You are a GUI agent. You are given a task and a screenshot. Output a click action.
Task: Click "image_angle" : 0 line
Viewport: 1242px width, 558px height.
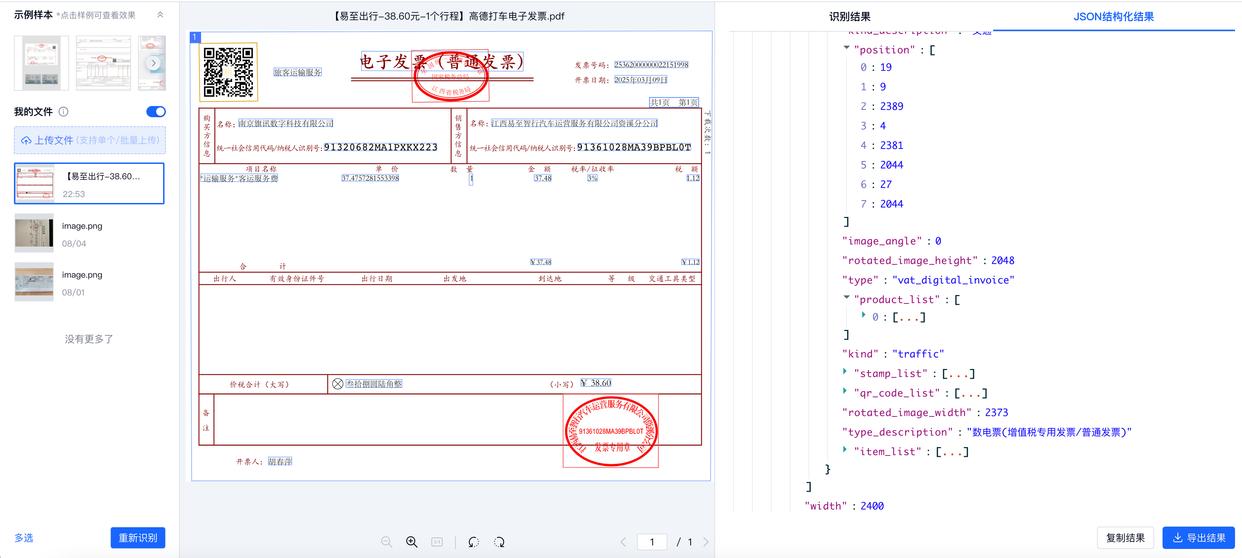[x=892, y=241]
